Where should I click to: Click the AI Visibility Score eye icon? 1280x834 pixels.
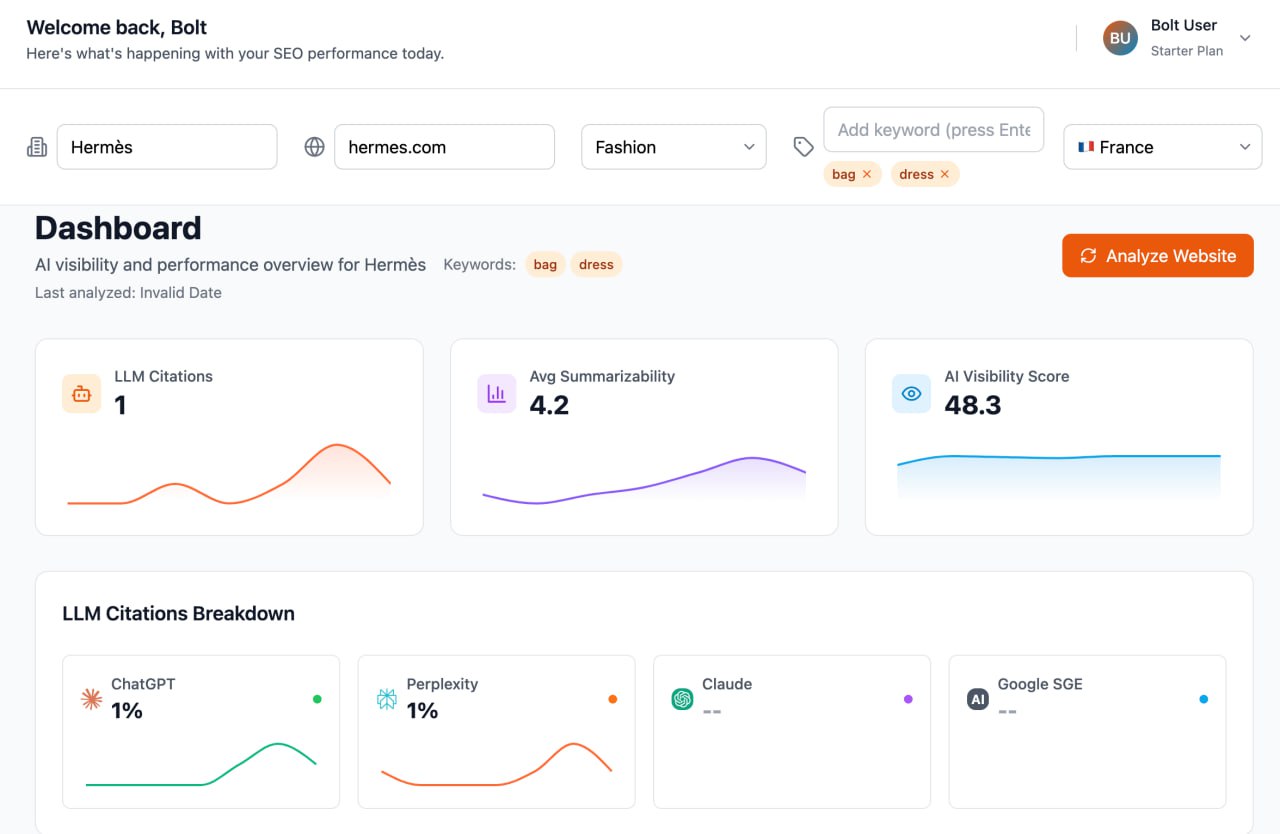(x=911, y=394)
